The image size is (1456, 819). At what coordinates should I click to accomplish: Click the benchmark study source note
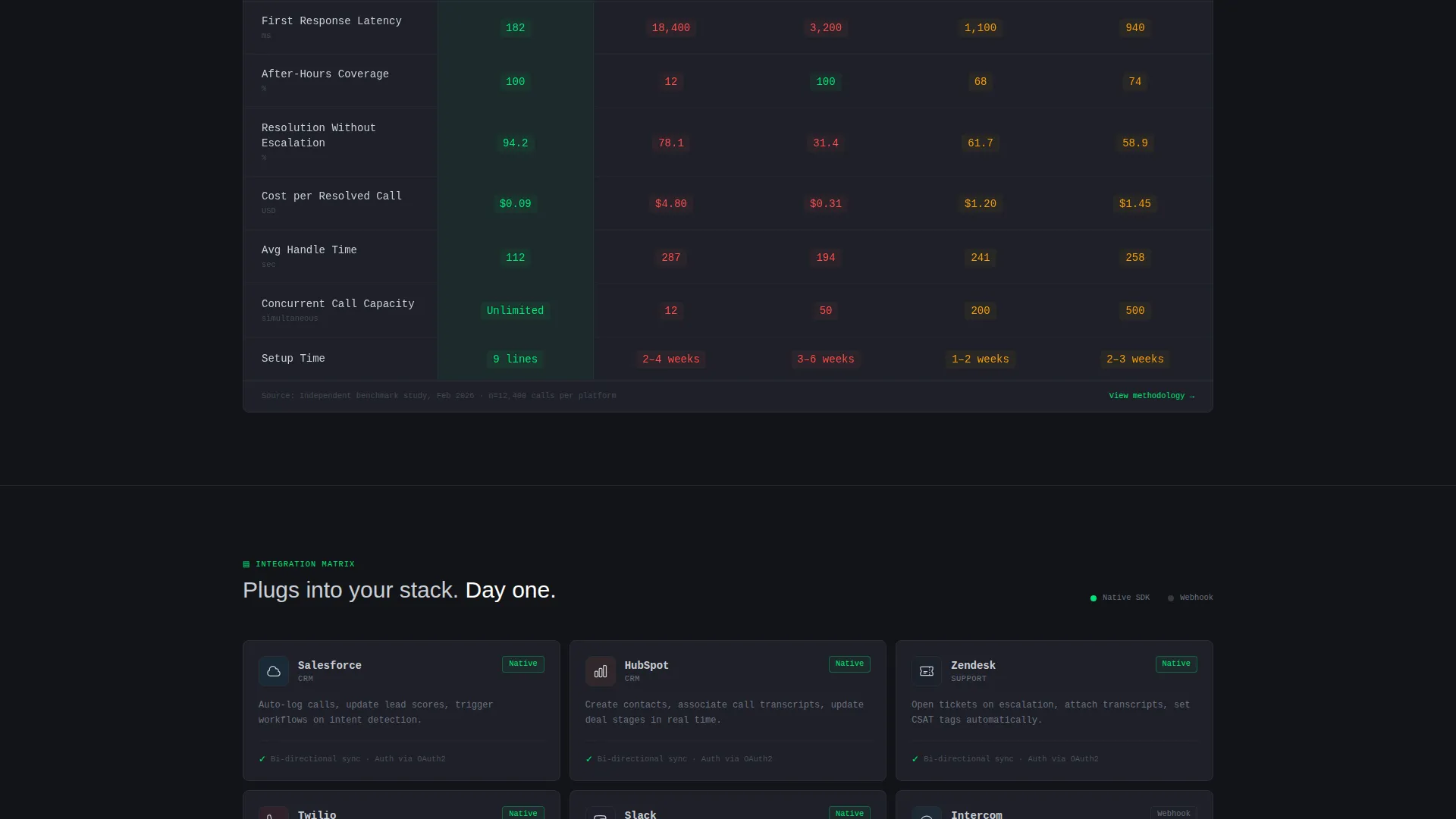[438, 396]
